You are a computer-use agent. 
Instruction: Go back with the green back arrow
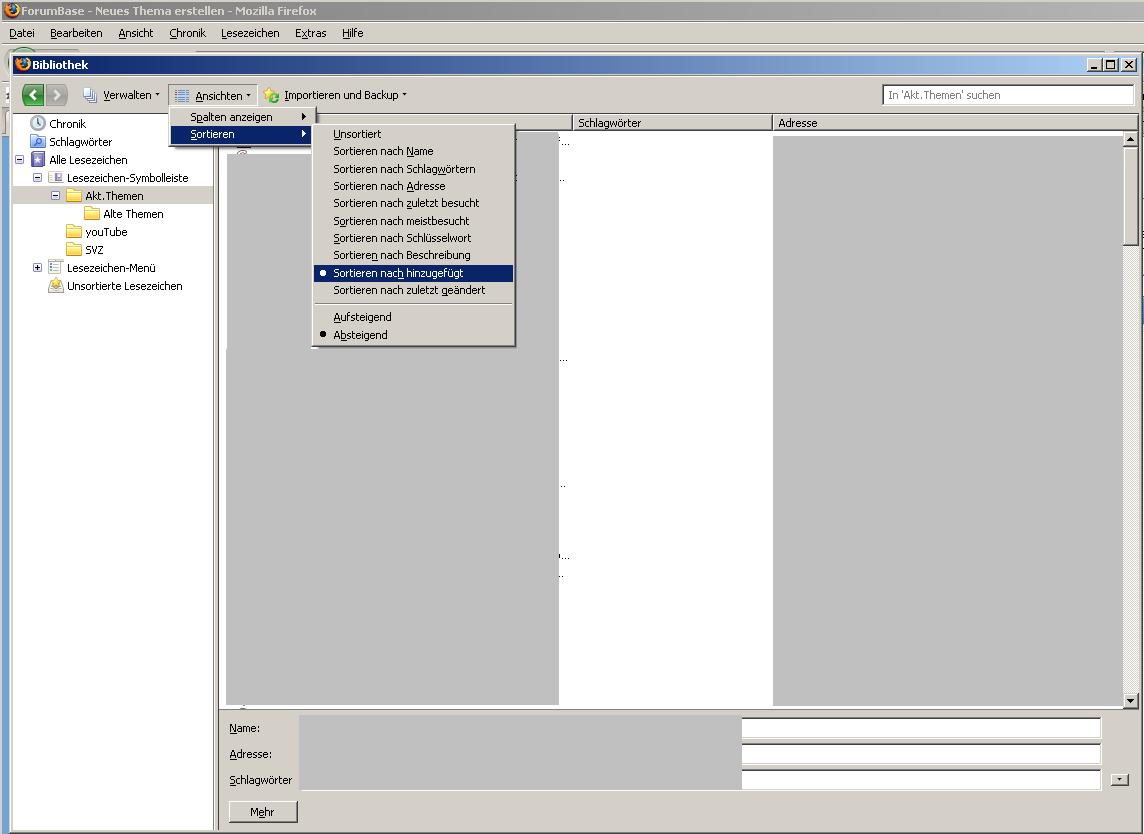(x=33, y=95)
